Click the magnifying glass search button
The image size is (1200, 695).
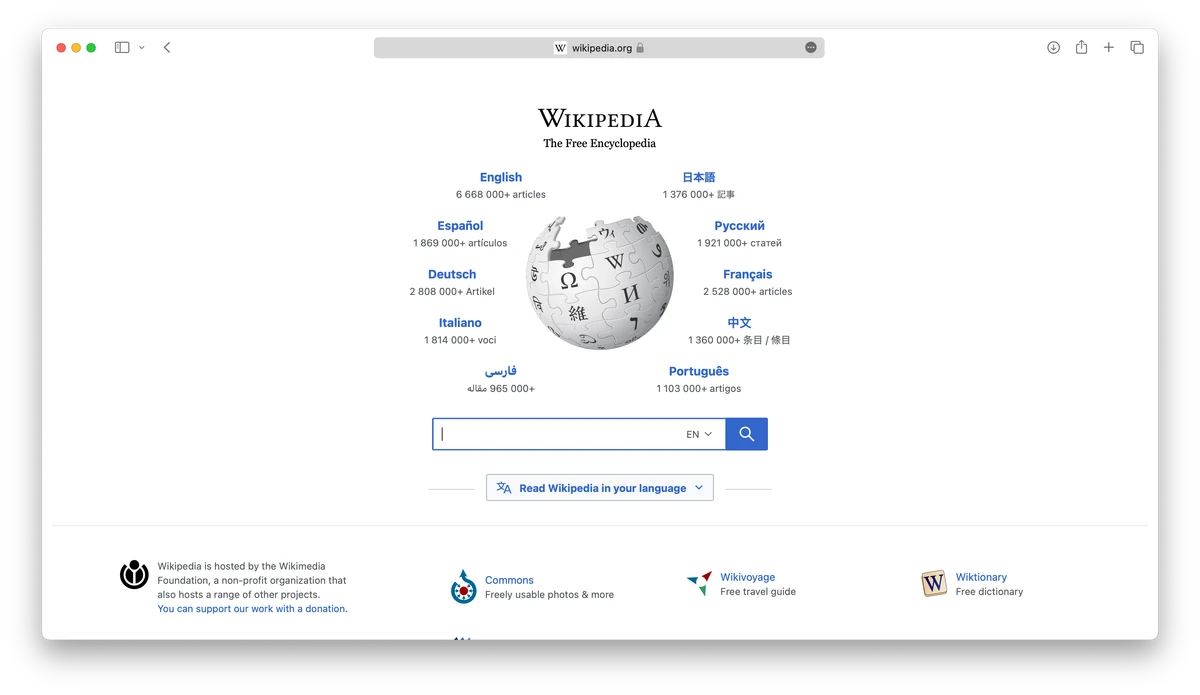click(746, 433)
